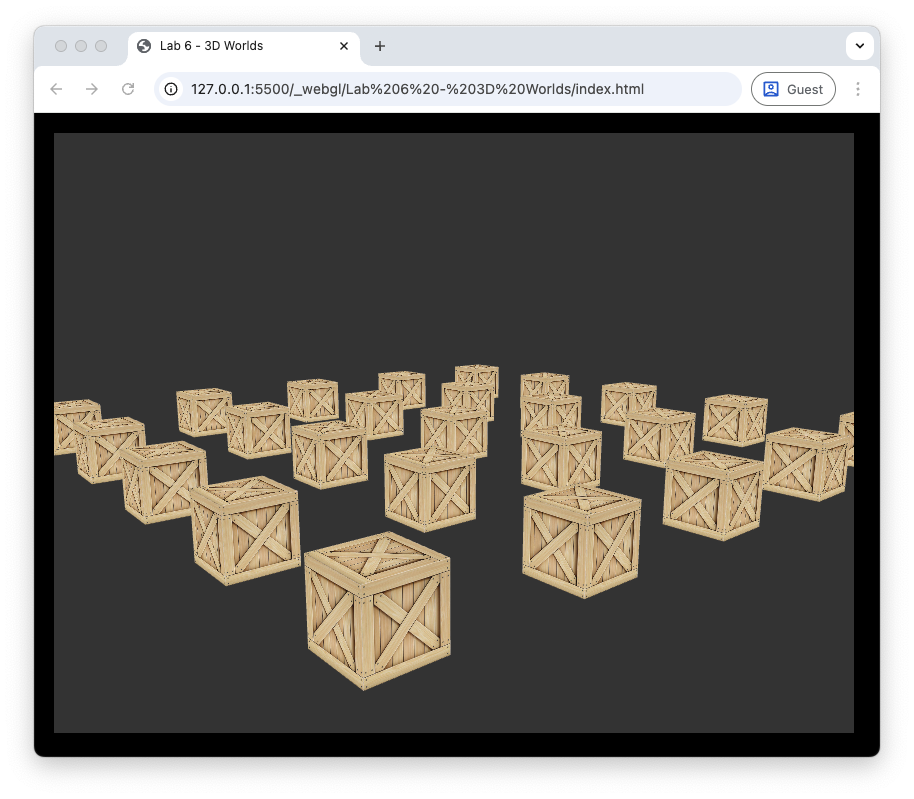Click the globe favicon on the tab
Screen dimensions: 914x799
pyautogui.click(x=144, y=46)
